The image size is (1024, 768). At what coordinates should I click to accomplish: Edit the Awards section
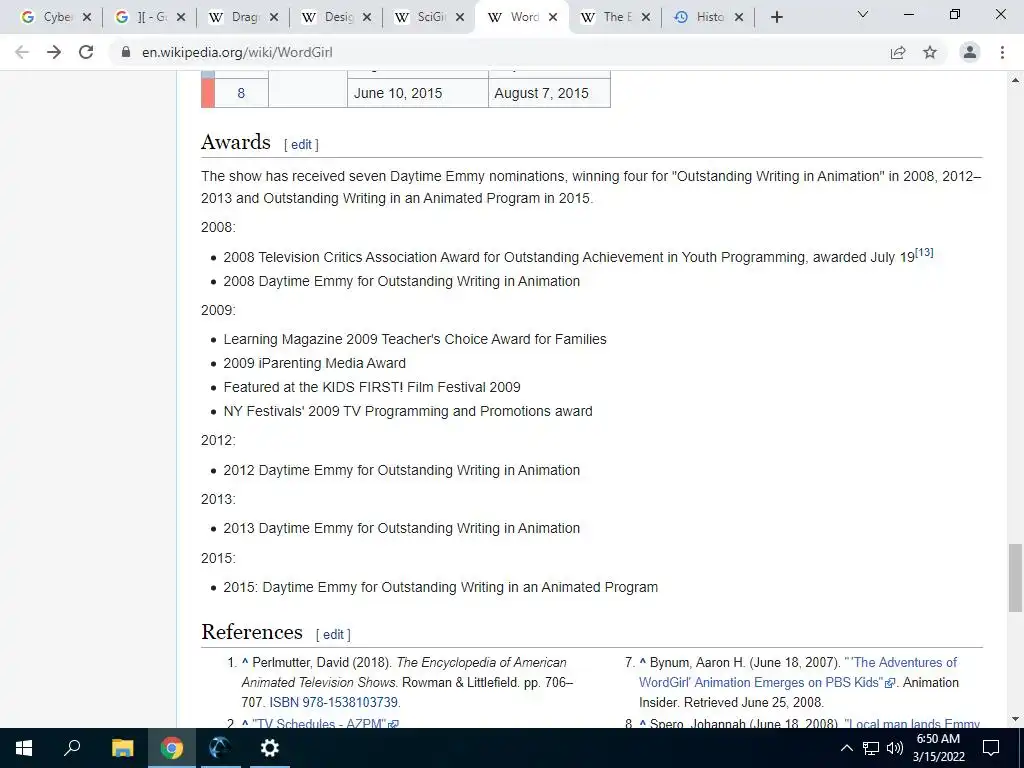(301, 144)
